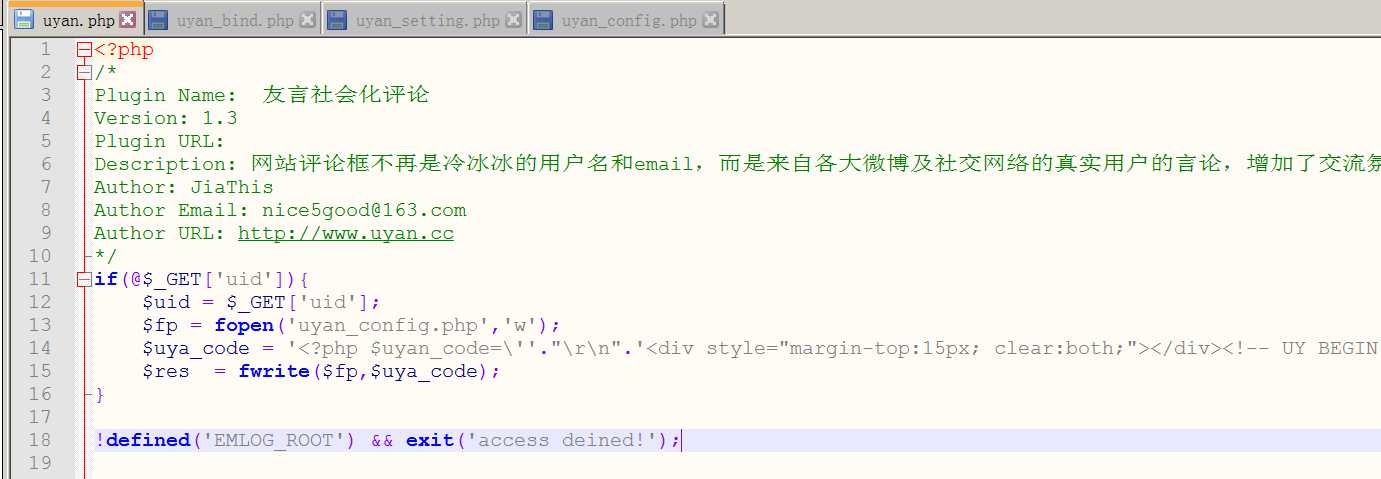Open the http://www.uyan.cc link

(x=345, y=234)
